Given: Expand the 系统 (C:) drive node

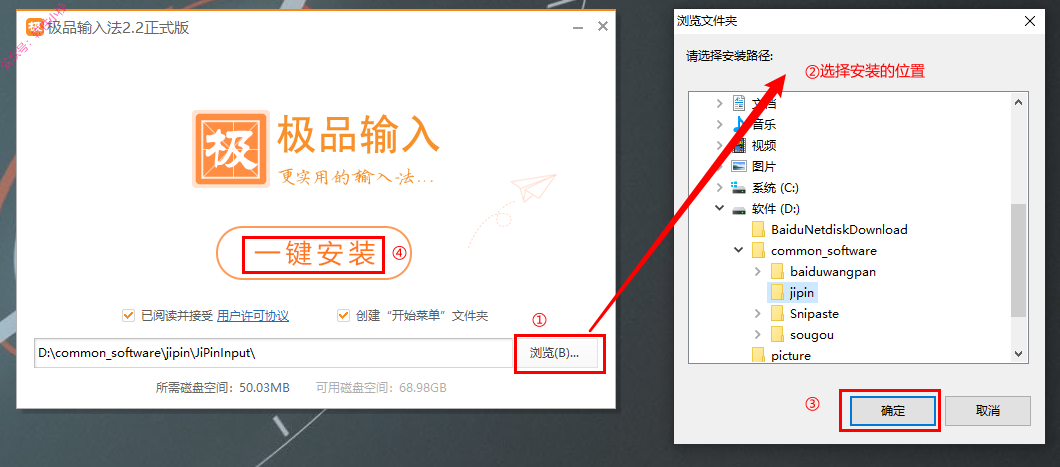Looking at the screenshot, I should pyautogui.click(x=719, y=187).
